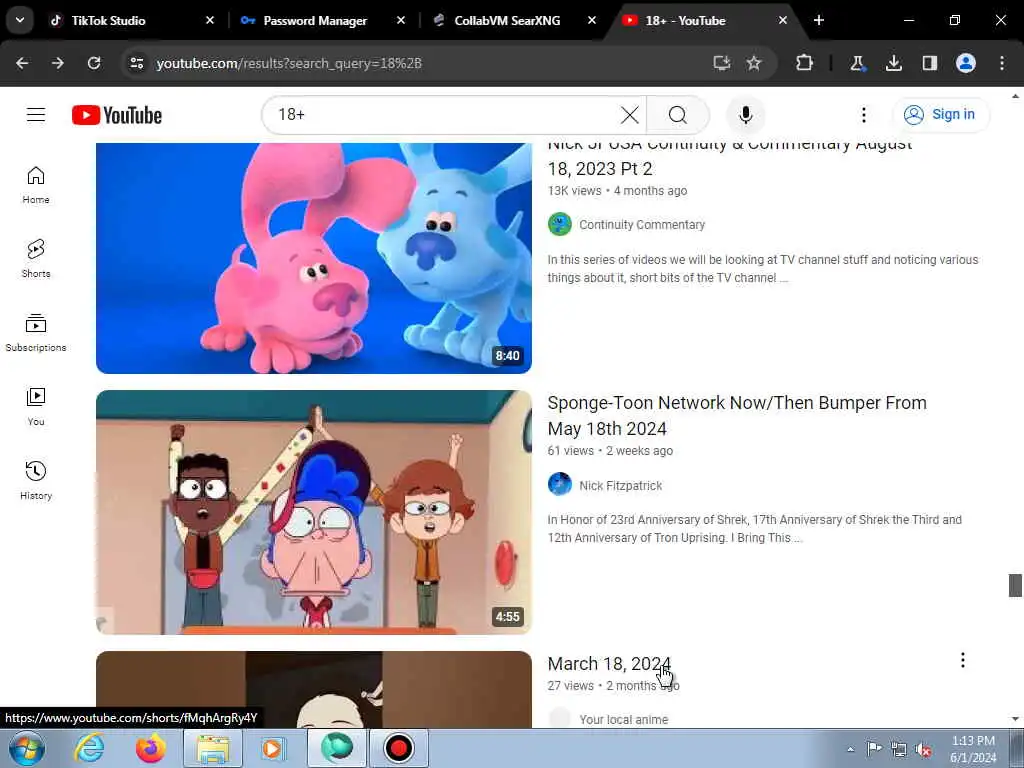
Task: Toggle the browser side panel
Action: [x=929, y=63]
